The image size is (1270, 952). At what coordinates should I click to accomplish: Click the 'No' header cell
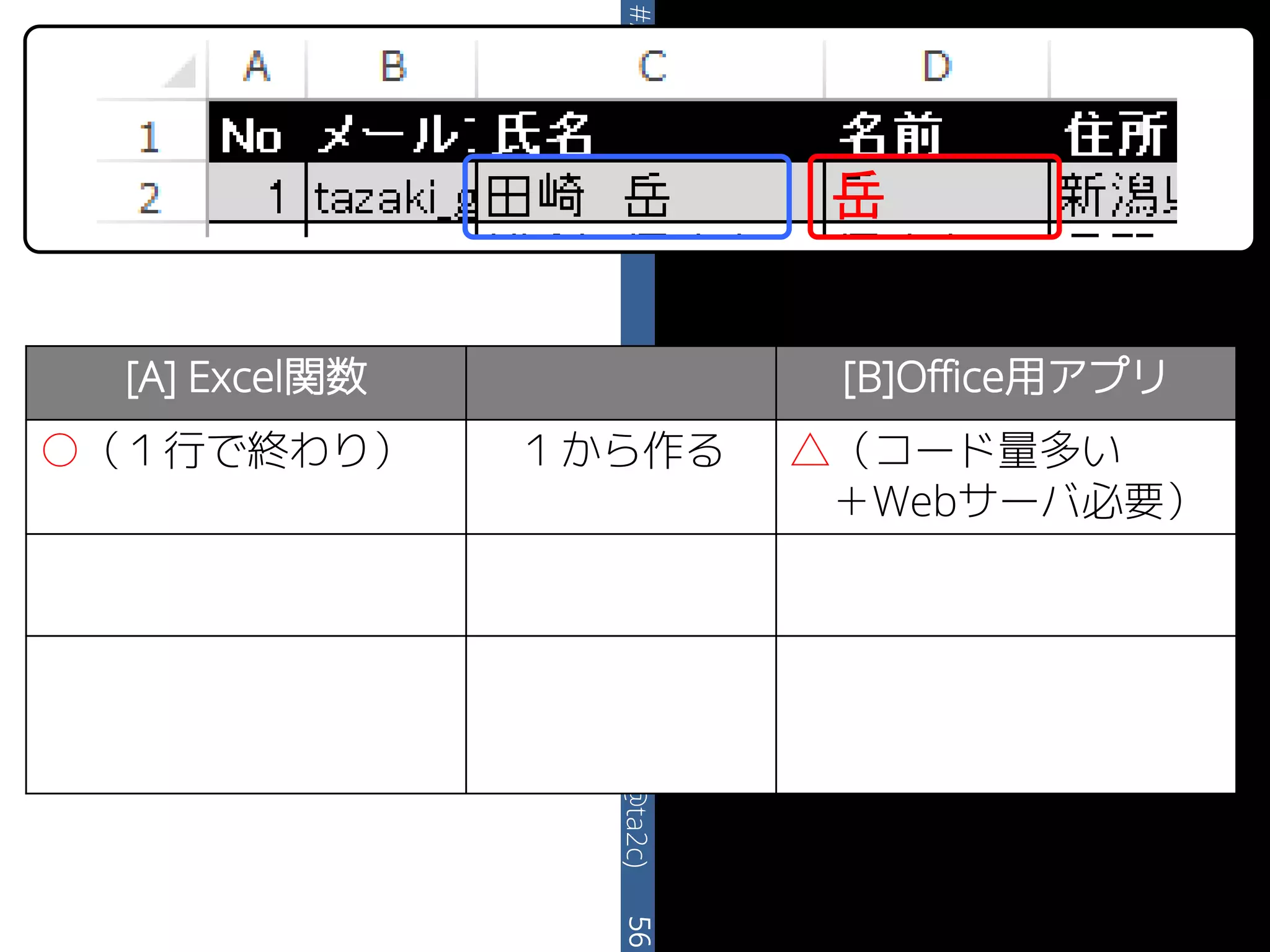[257, 133]
